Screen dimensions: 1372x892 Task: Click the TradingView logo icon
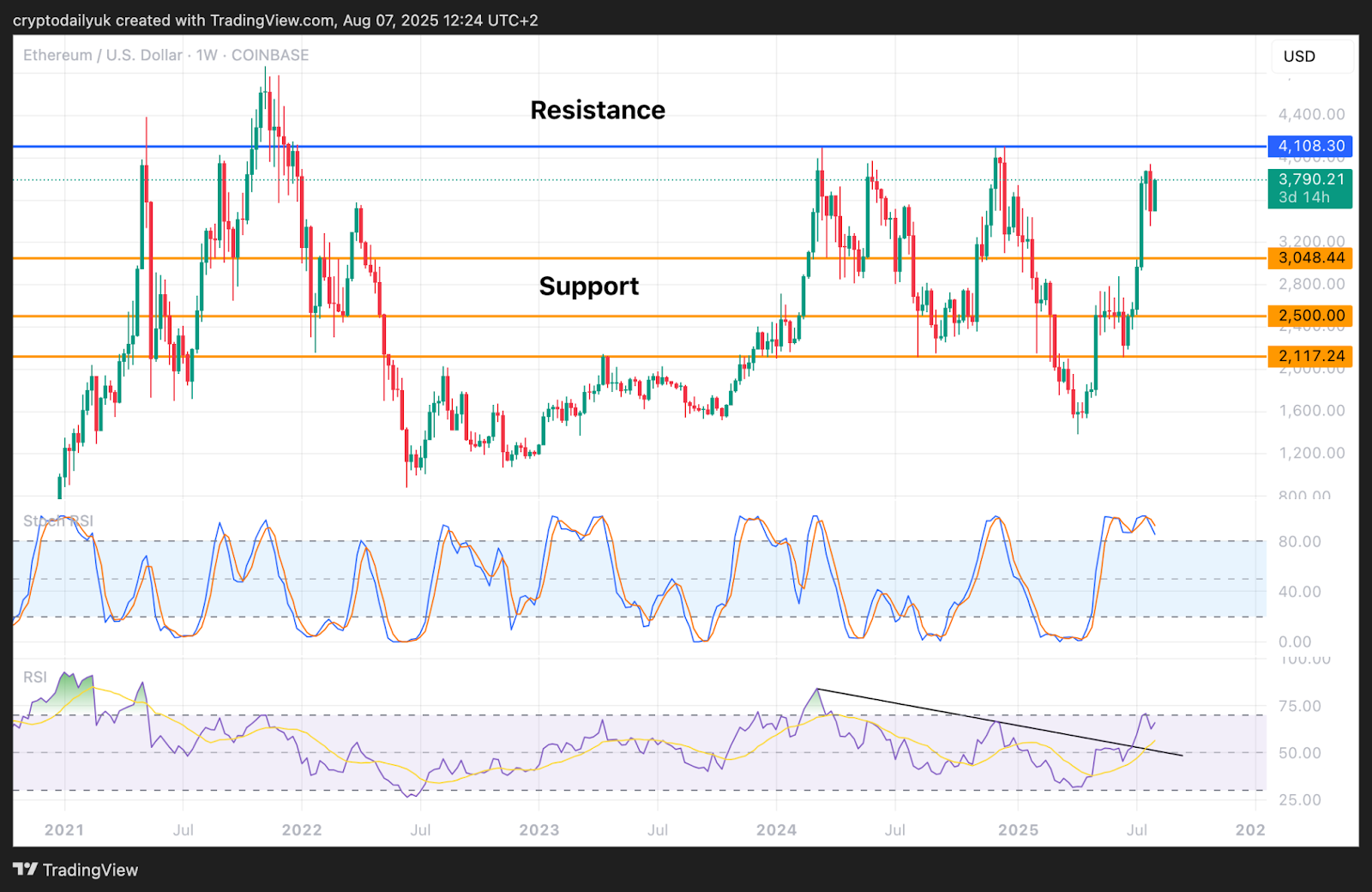[x=26, y=870]
